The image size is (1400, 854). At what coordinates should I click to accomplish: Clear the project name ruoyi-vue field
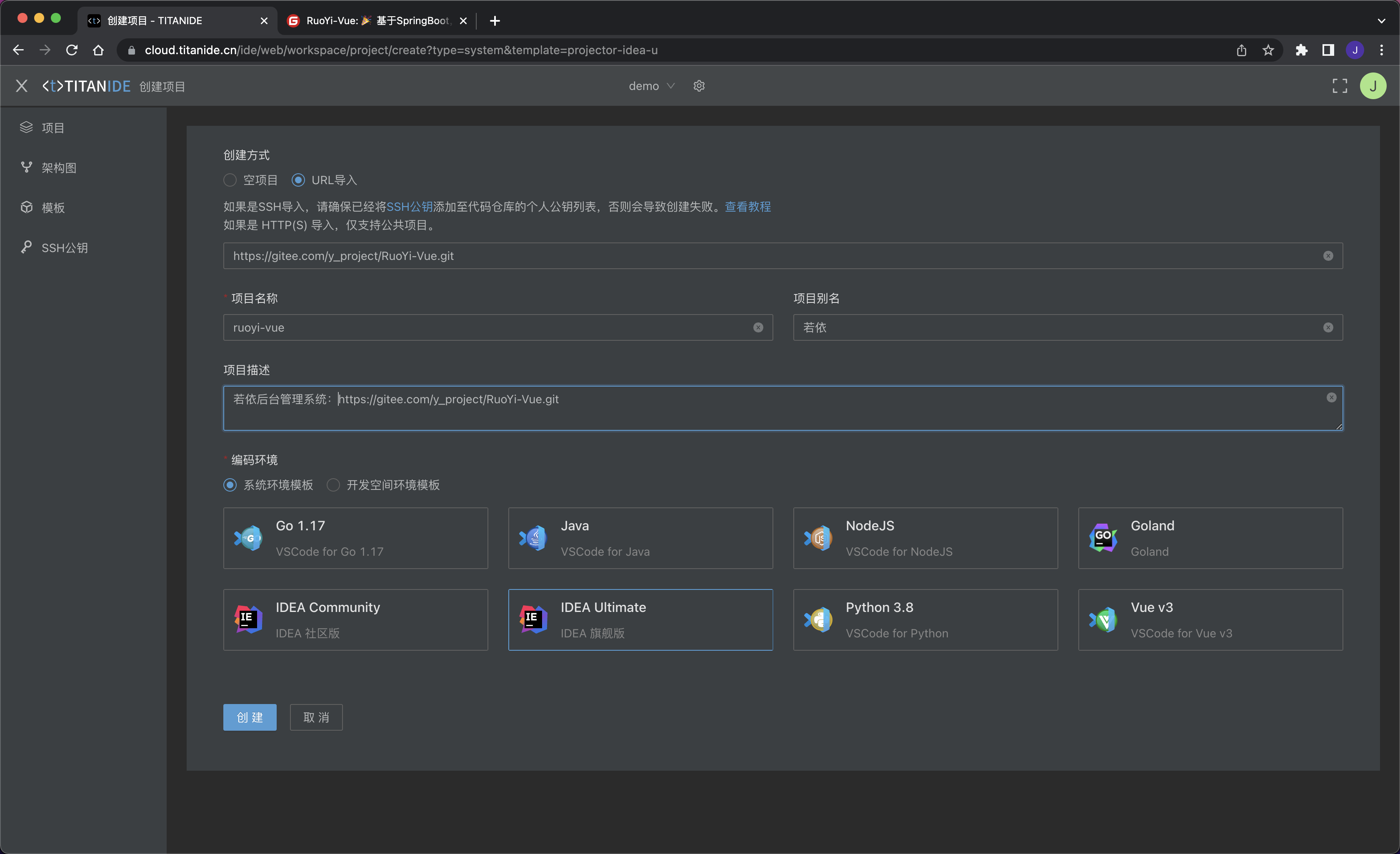coord(758,327)
